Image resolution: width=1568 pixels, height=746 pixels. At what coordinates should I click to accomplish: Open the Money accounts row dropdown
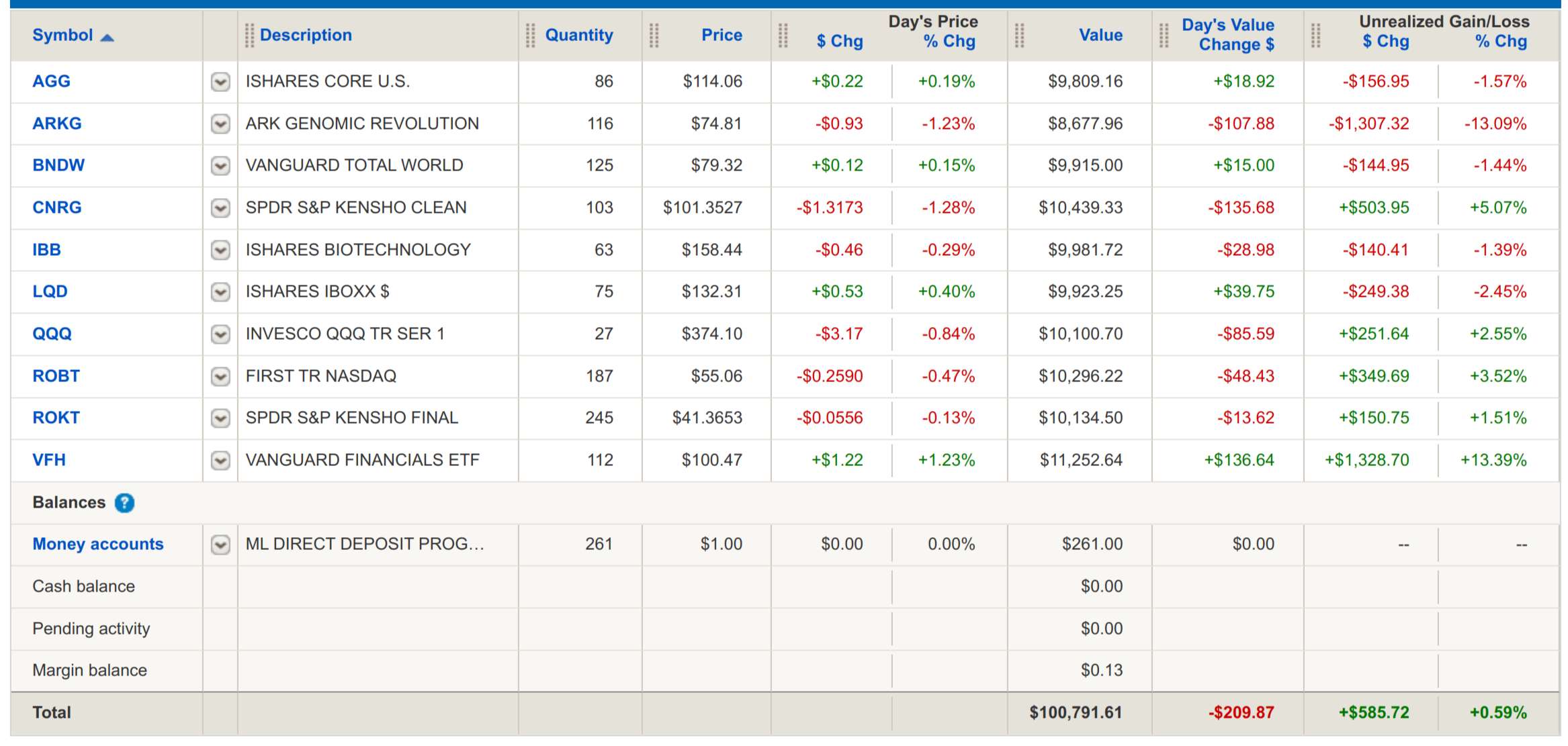pos(220,545)
